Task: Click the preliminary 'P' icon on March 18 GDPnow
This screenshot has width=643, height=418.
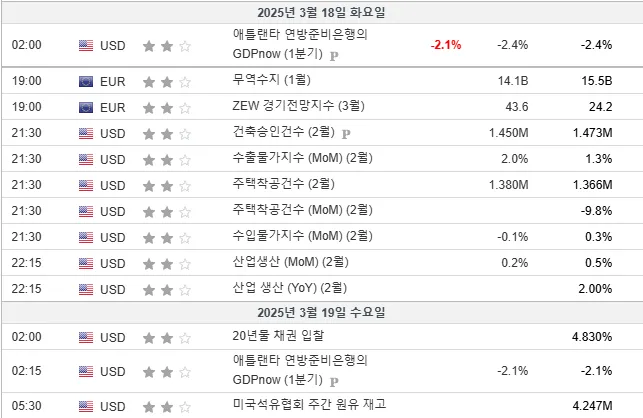Action: pos(334,55)
